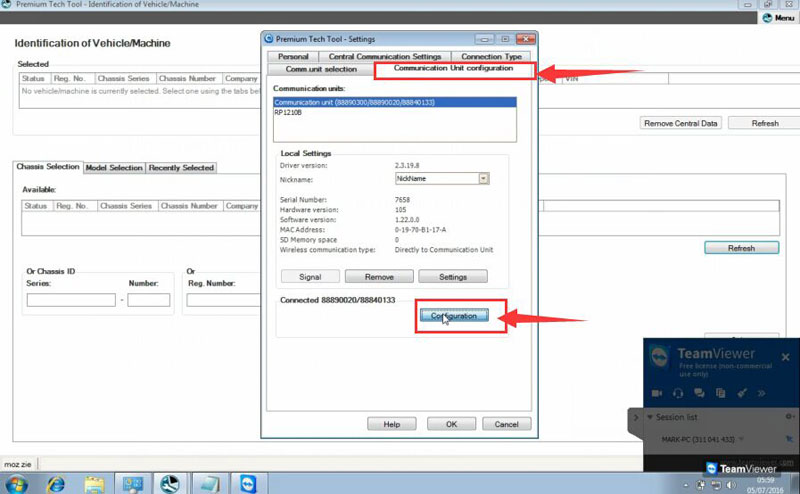Collapse the Session list section
The height and width of the screenshot is (494, 800).
pos(650,417)
